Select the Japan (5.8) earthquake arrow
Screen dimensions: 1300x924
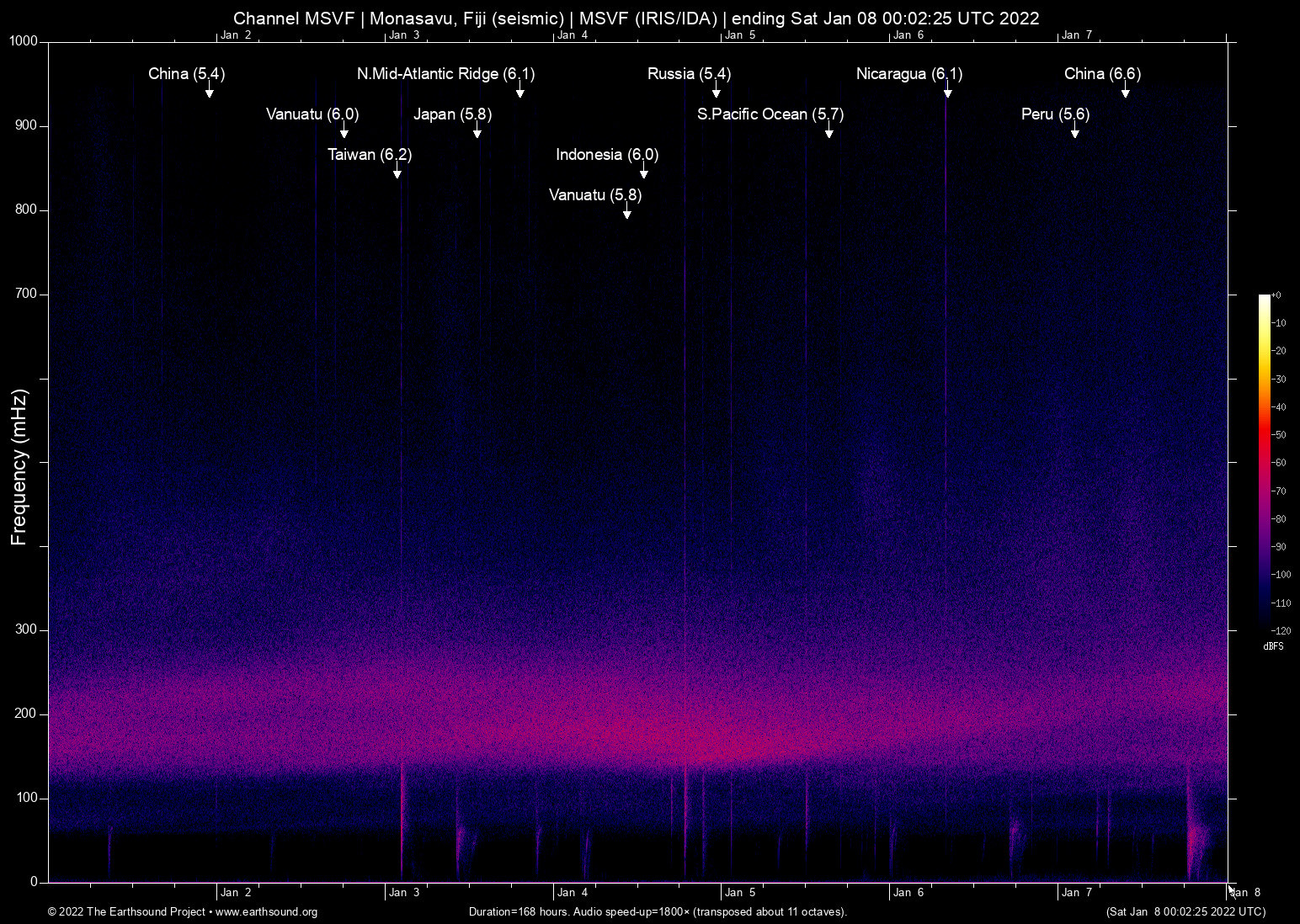click(478, 132)
